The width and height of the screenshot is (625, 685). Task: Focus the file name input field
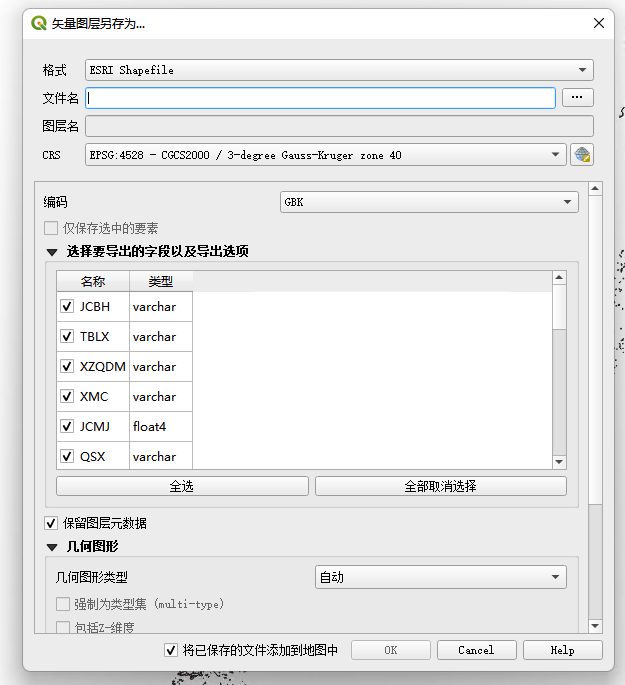[320, 98]
